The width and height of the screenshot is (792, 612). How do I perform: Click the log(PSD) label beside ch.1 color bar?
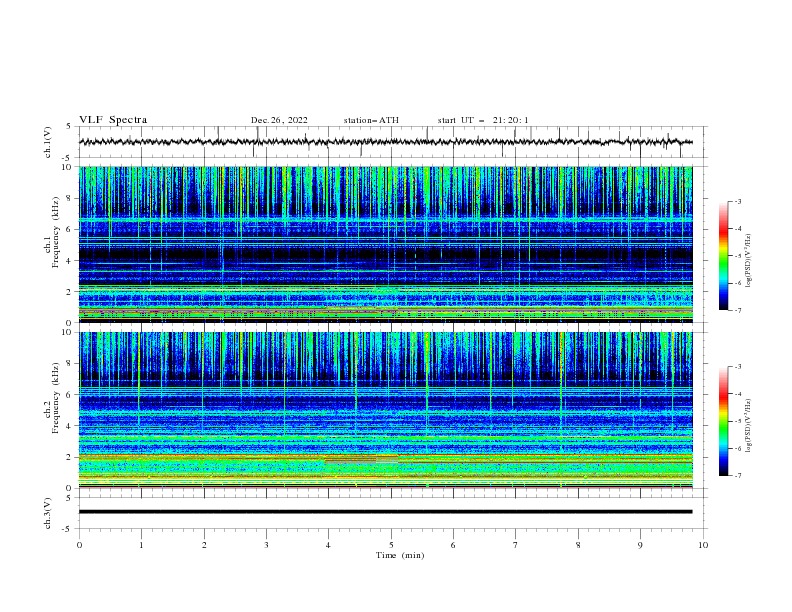749,260
